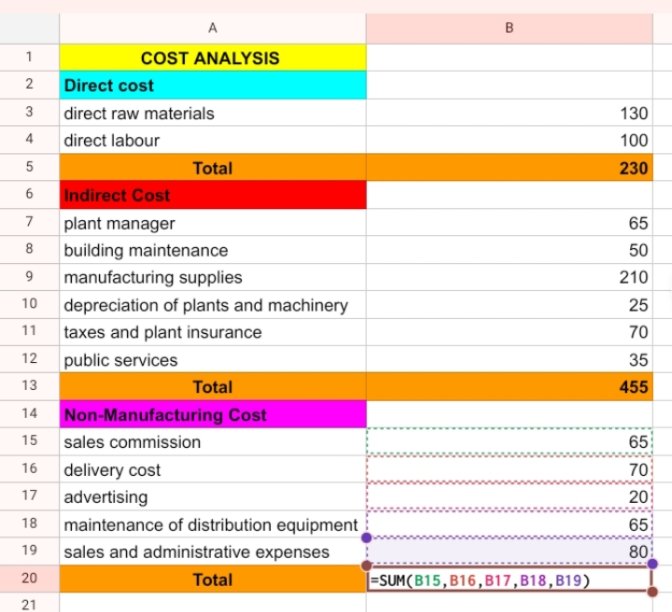Viewport: 672px width, 612px height.
Task: Click the value 100 cell
Action: point(509,140)
